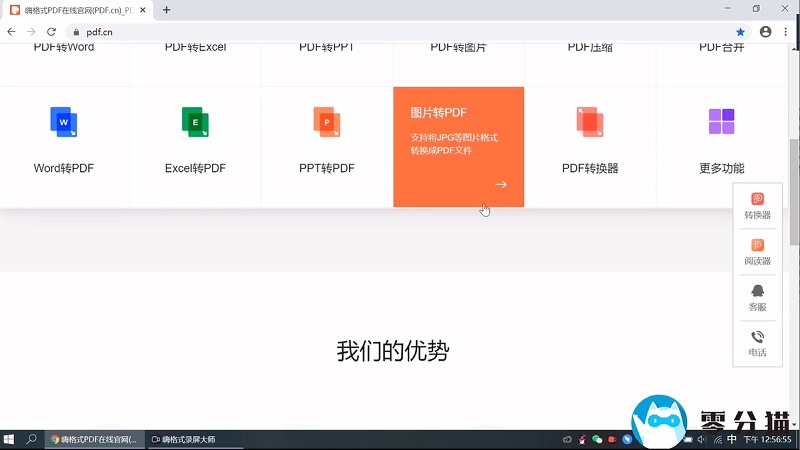800x450 pixels.
Task: Open the PDF转换器 red icon
Action: tap(589, 122)
